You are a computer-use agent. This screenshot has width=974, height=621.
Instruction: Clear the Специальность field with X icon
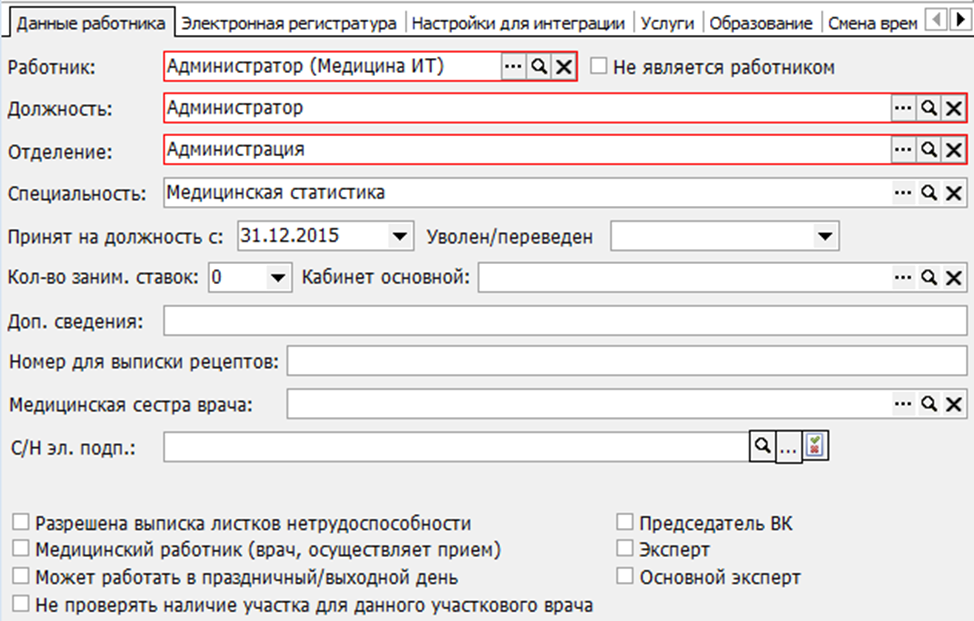954,193
